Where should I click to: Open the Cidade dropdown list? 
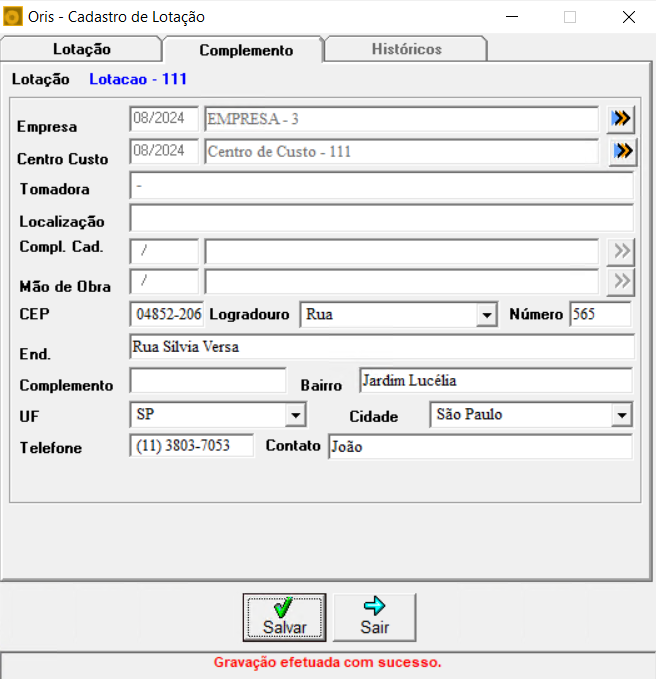(622, 415)
